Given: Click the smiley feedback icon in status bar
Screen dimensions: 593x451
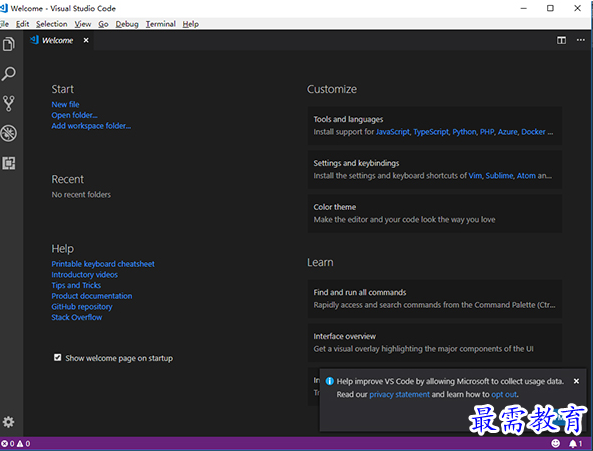Looking at the screenshot, I should pos(555,443).
